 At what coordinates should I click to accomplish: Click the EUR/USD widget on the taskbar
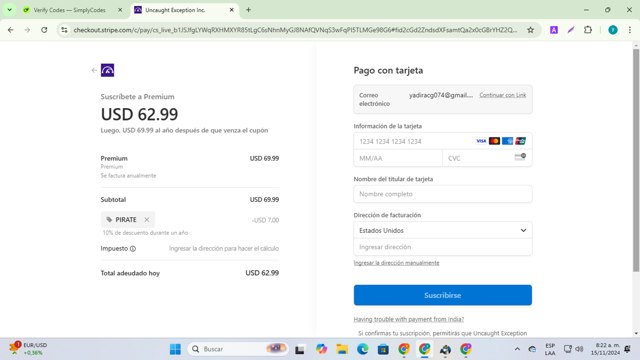[x=29, y=349]
